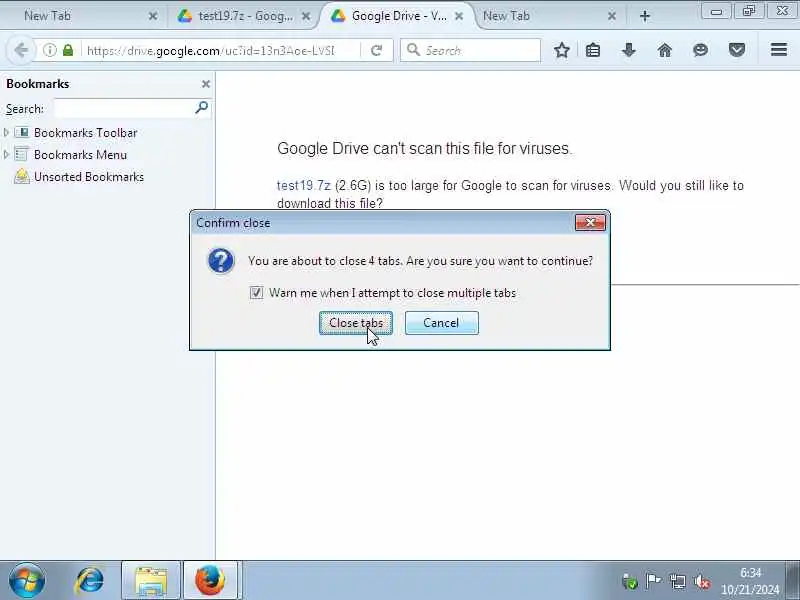The image size is (800, 600).
Task: Switch to the test19.7z Google Drive tab
Action: point(245,16)
